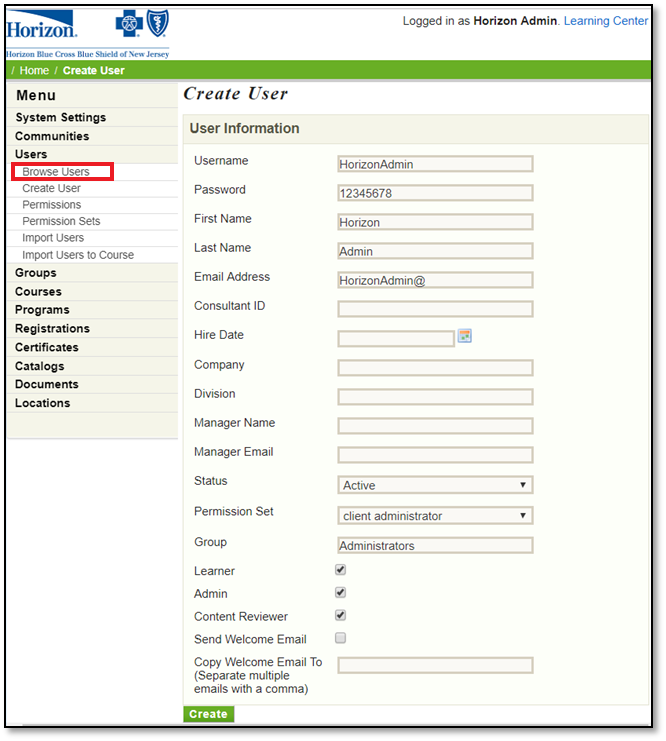
Task: Click the Division input field
Action: pos(435,397)
